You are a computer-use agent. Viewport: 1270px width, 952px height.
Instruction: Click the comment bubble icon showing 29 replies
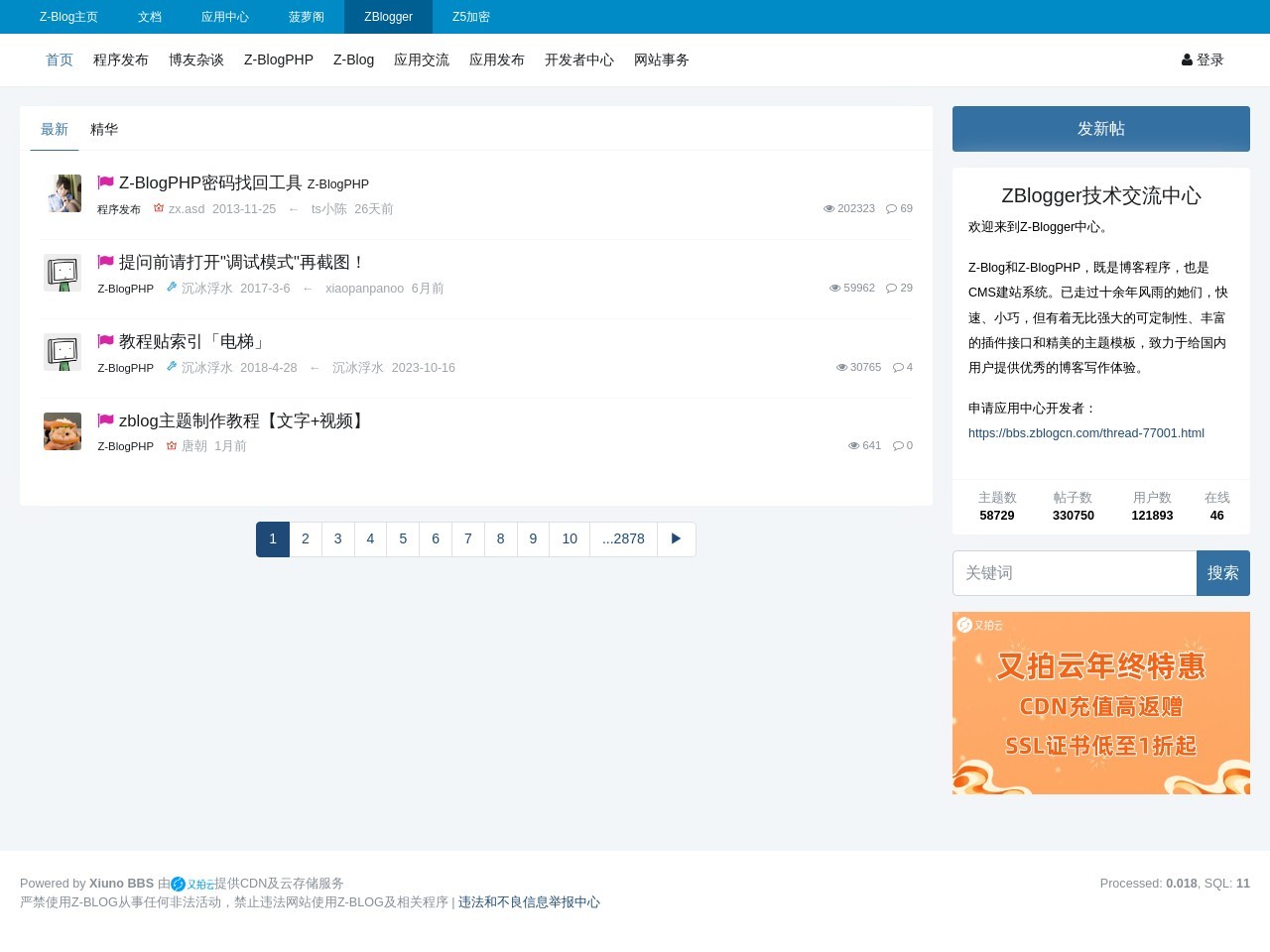pyautogui.click(x=891, y=288)
